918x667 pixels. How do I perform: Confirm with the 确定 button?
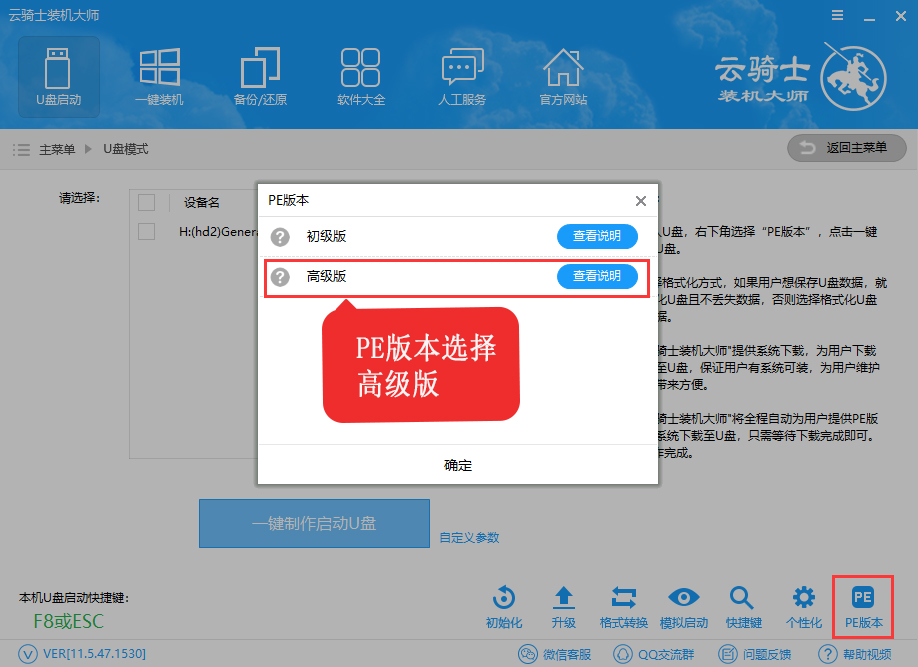tap(458, 465)
